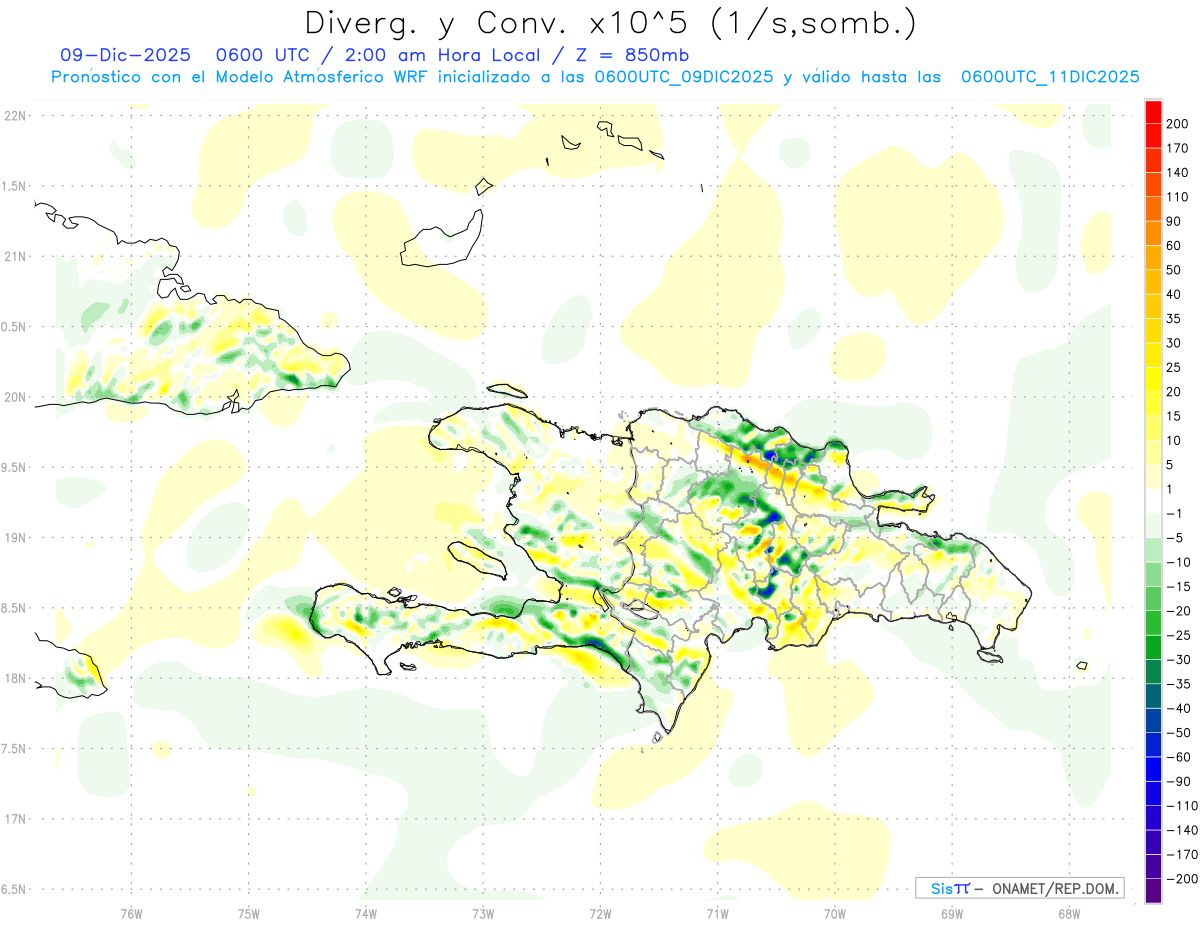Click the longitude axis label '73W'
Image resolution: width=1200 pixels, height=927 pixels.
click(x=483, y=914)
